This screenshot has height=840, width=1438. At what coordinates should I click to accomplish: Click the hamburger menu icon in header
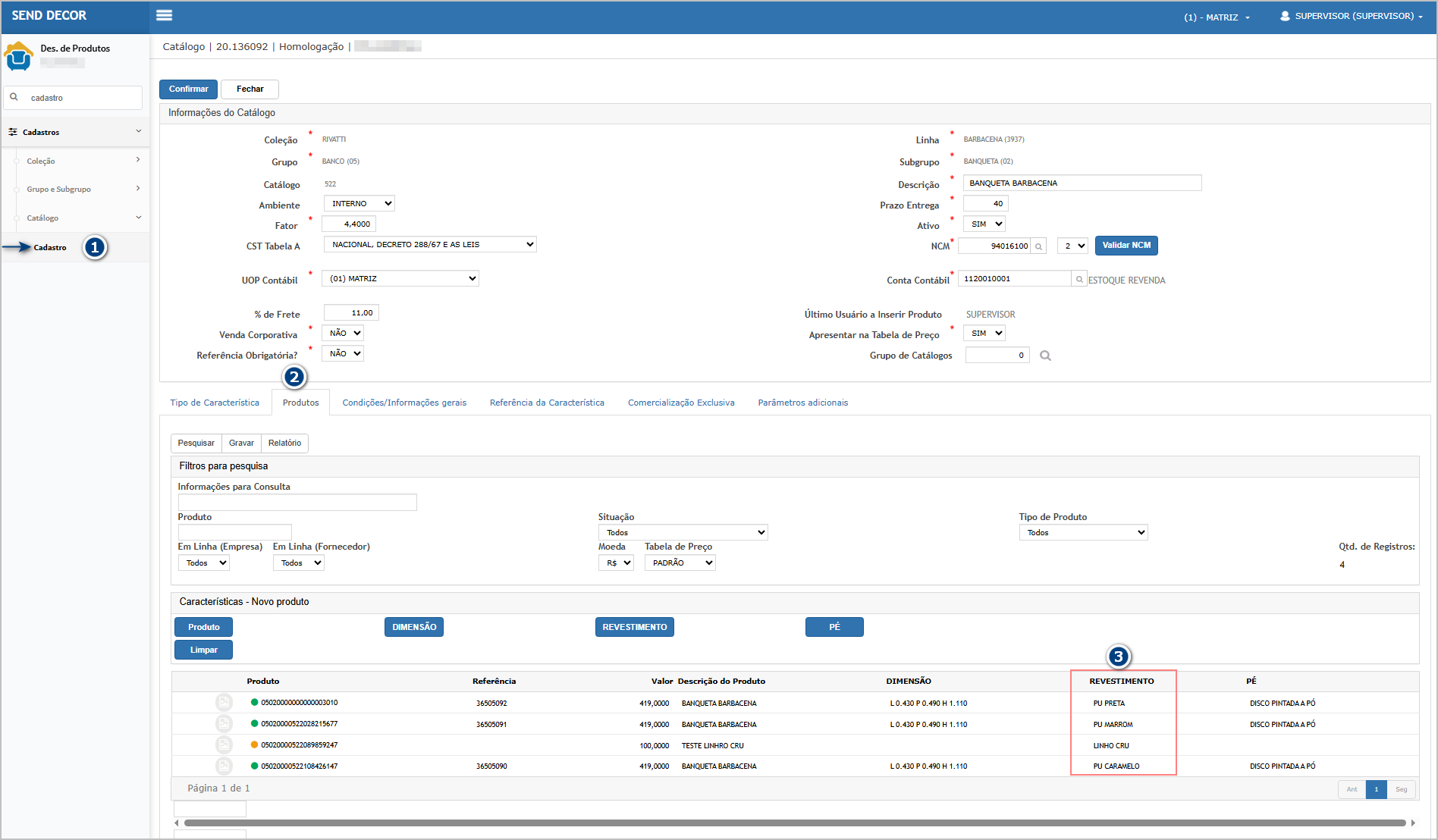164,15
